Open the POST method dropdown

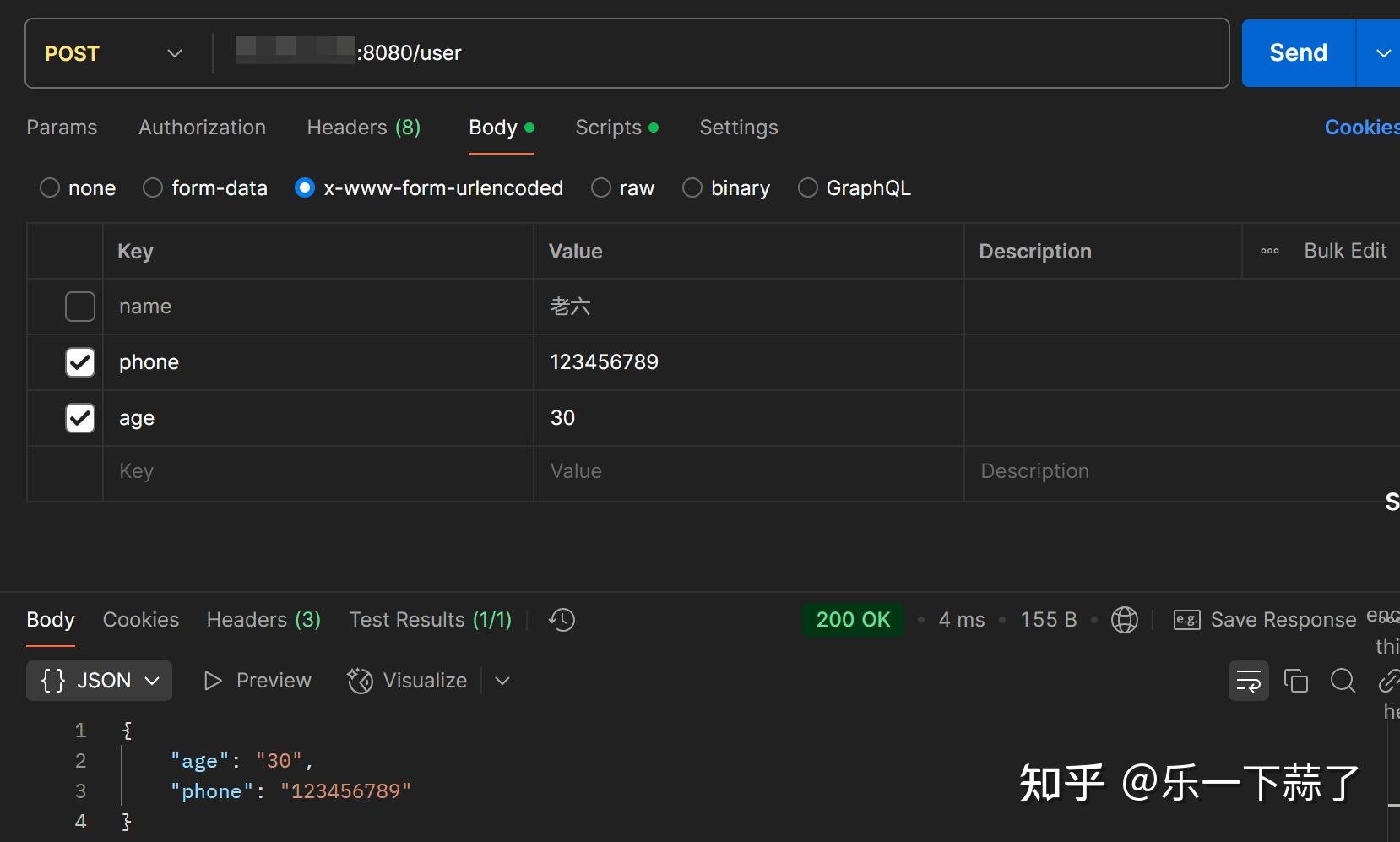(x=174, y=52)
